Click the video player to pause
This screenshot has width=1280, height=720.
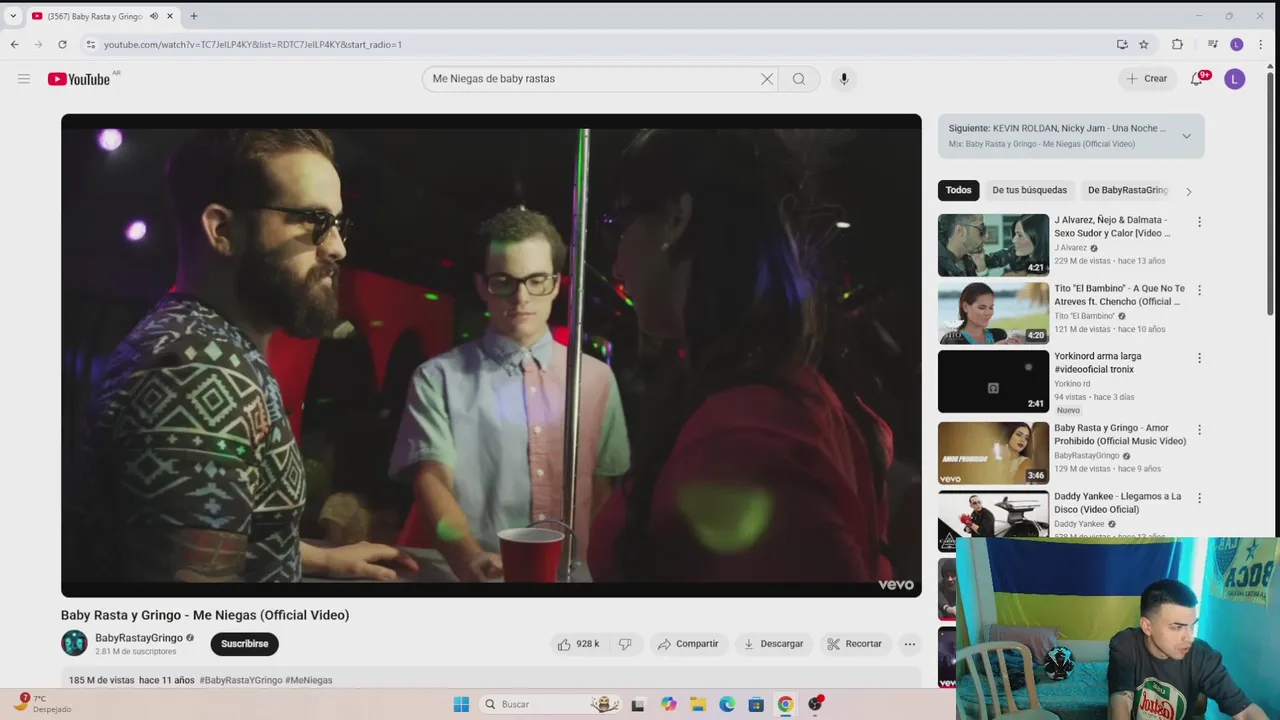[x=491, y=355]
